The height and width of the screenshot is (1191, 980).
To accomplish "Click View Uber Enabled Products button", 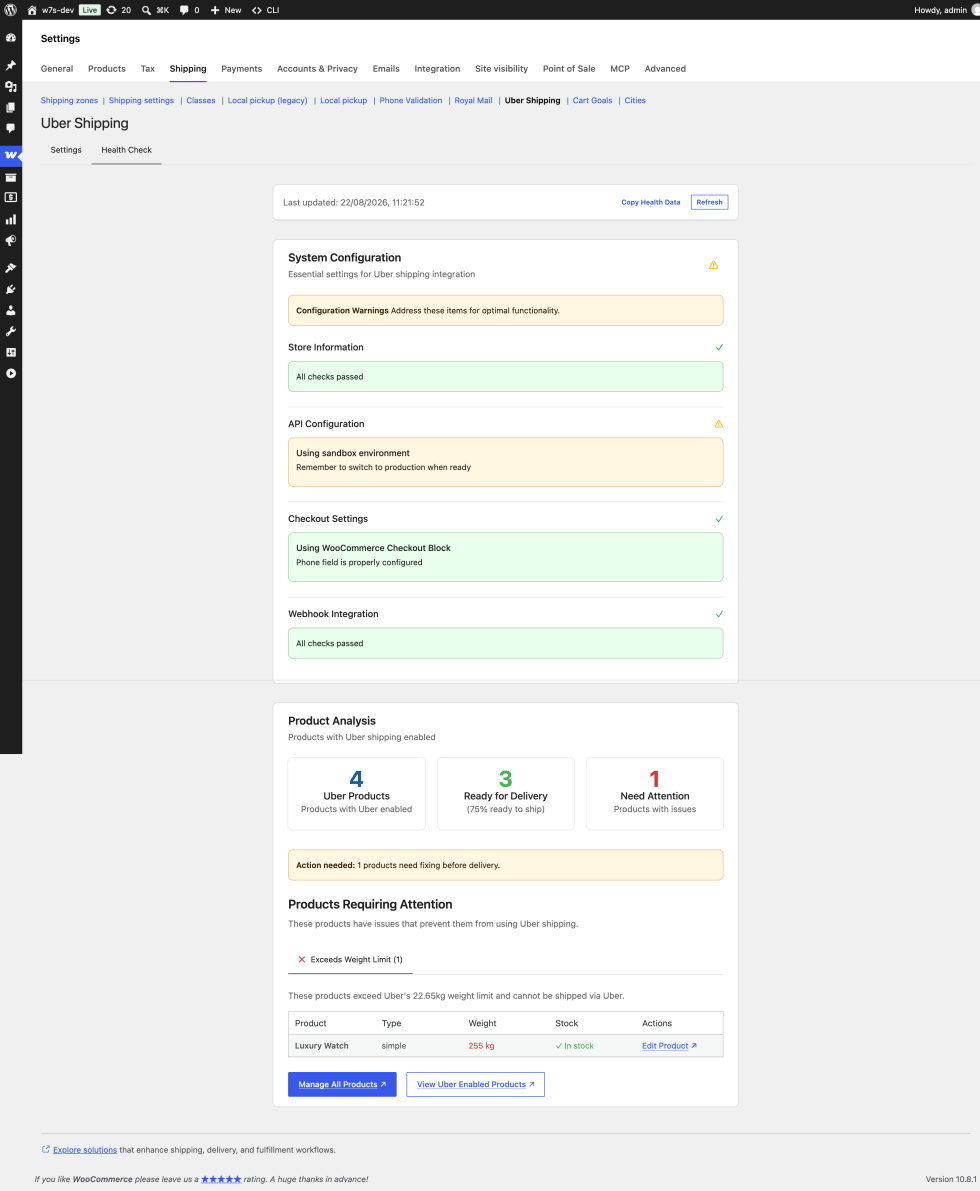I will (x=476, y=1084).
